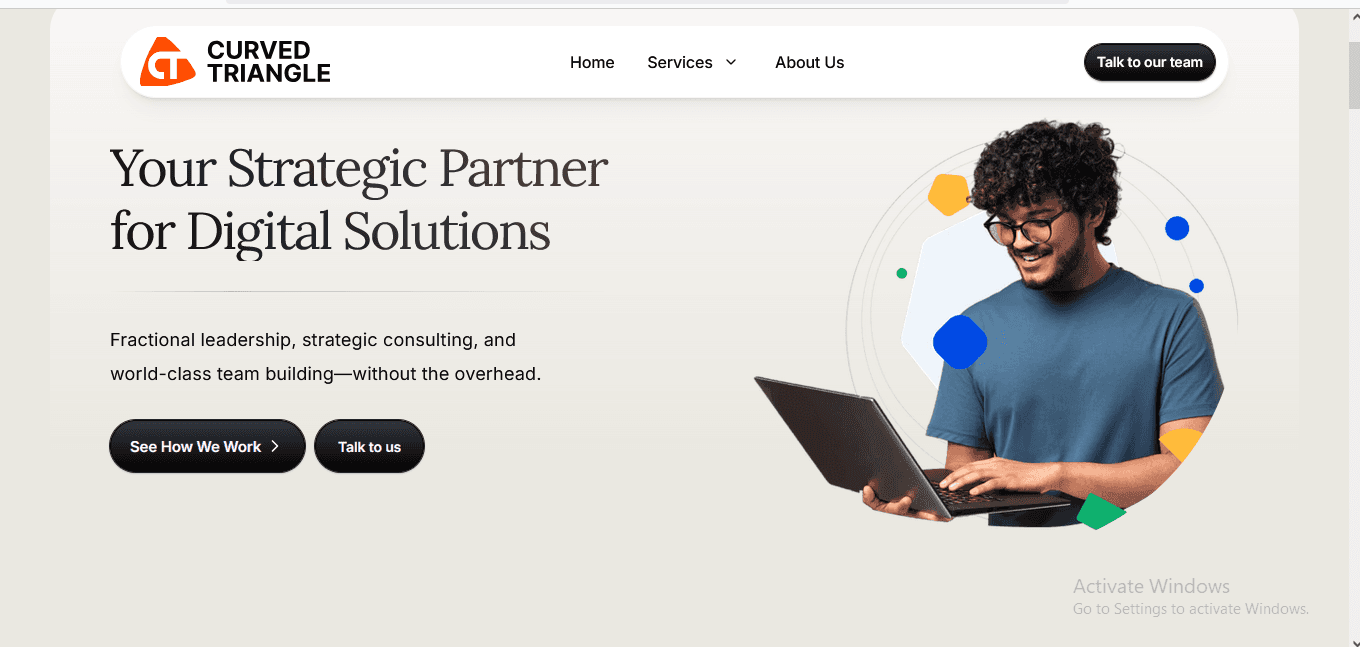Image resolution: width=1360 pixels, height=647 pixels.
Task: Click the large blue dot right of the man's face
Action: 1177,228
